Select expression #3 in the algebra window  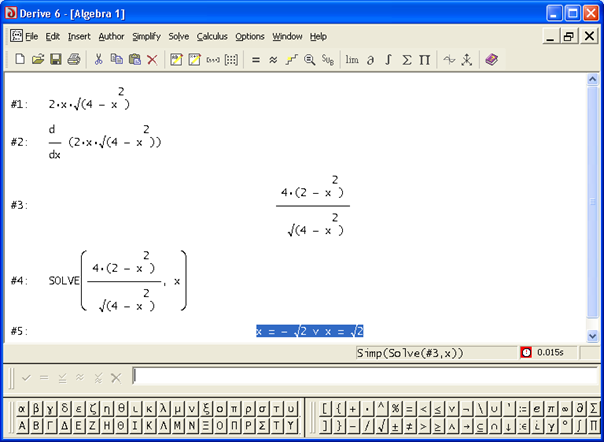pos(312,206)
